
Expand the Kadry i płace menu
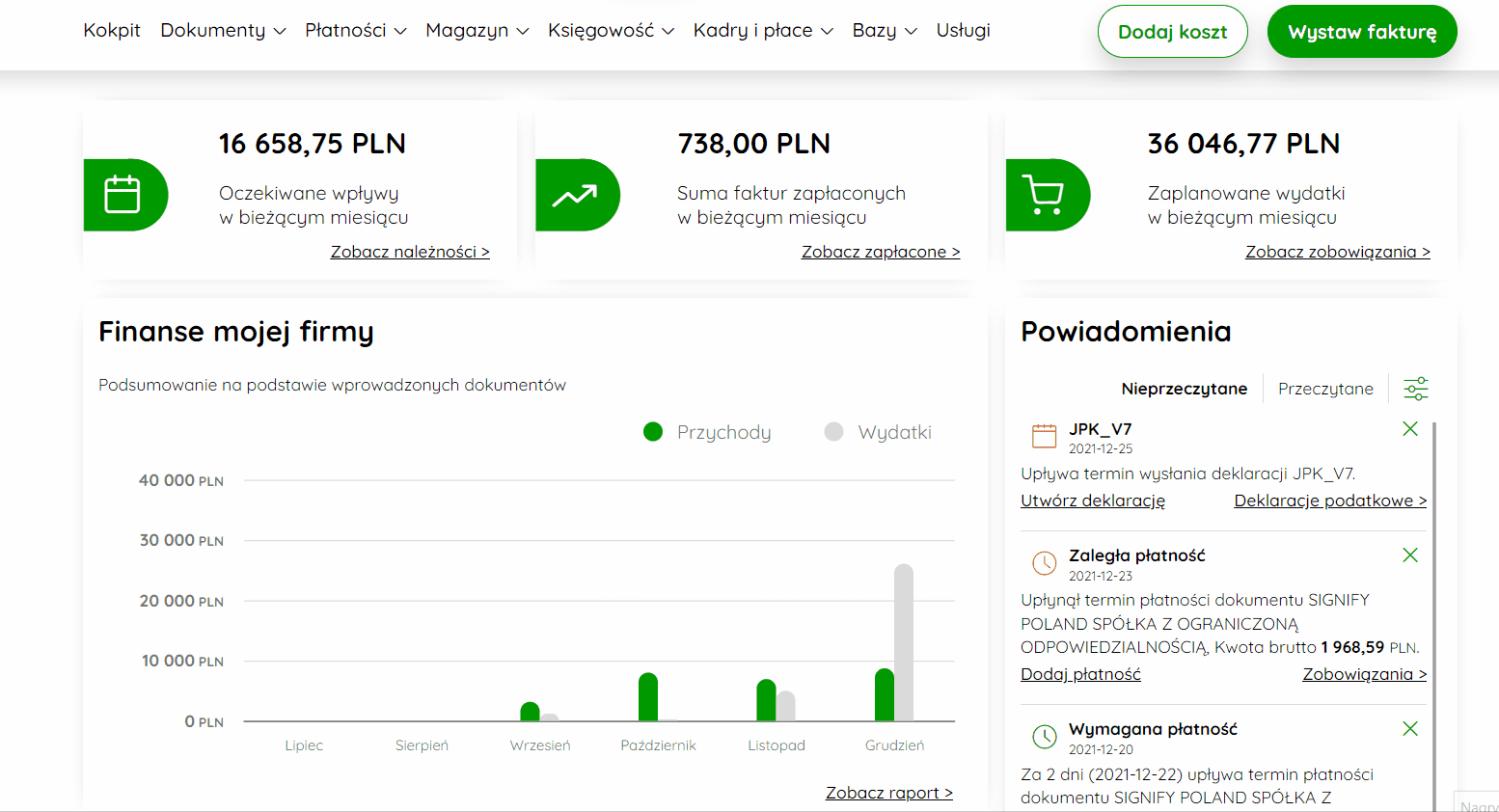click(x=763, y=31)
